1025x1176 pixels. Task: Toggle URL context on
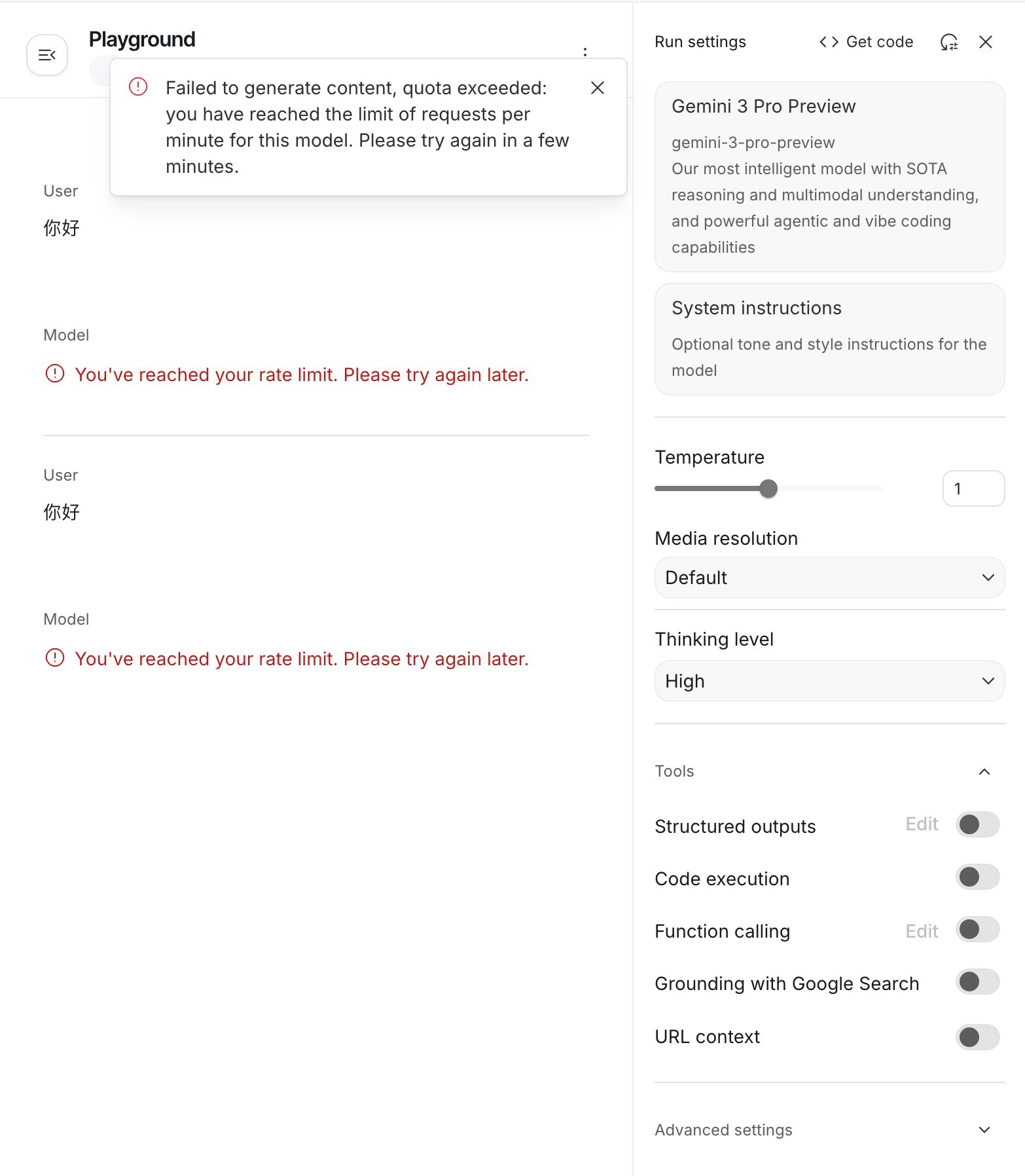pos(977,1037)
